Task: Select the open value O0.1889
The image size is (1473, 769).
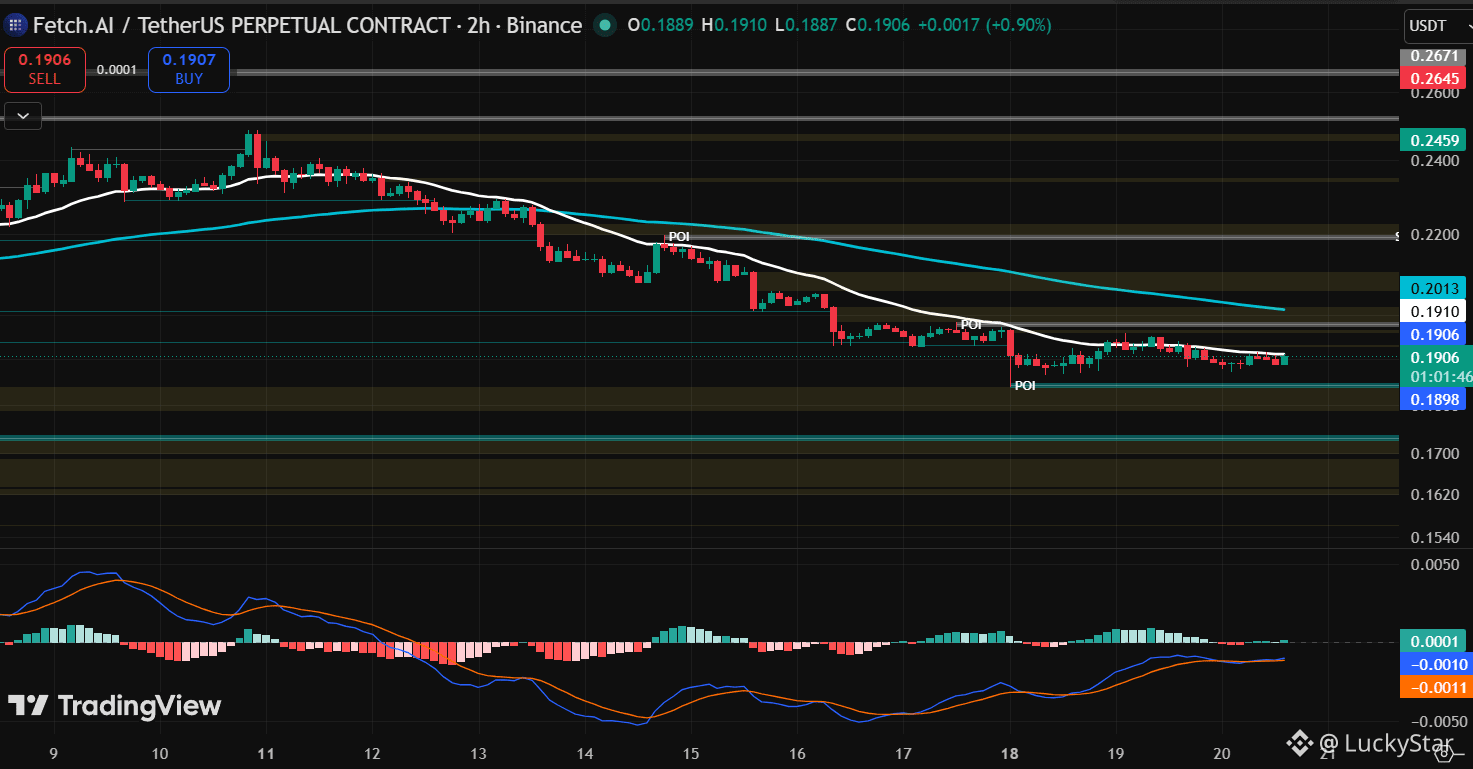Action: pyautogui.click(x=662, y=25)
